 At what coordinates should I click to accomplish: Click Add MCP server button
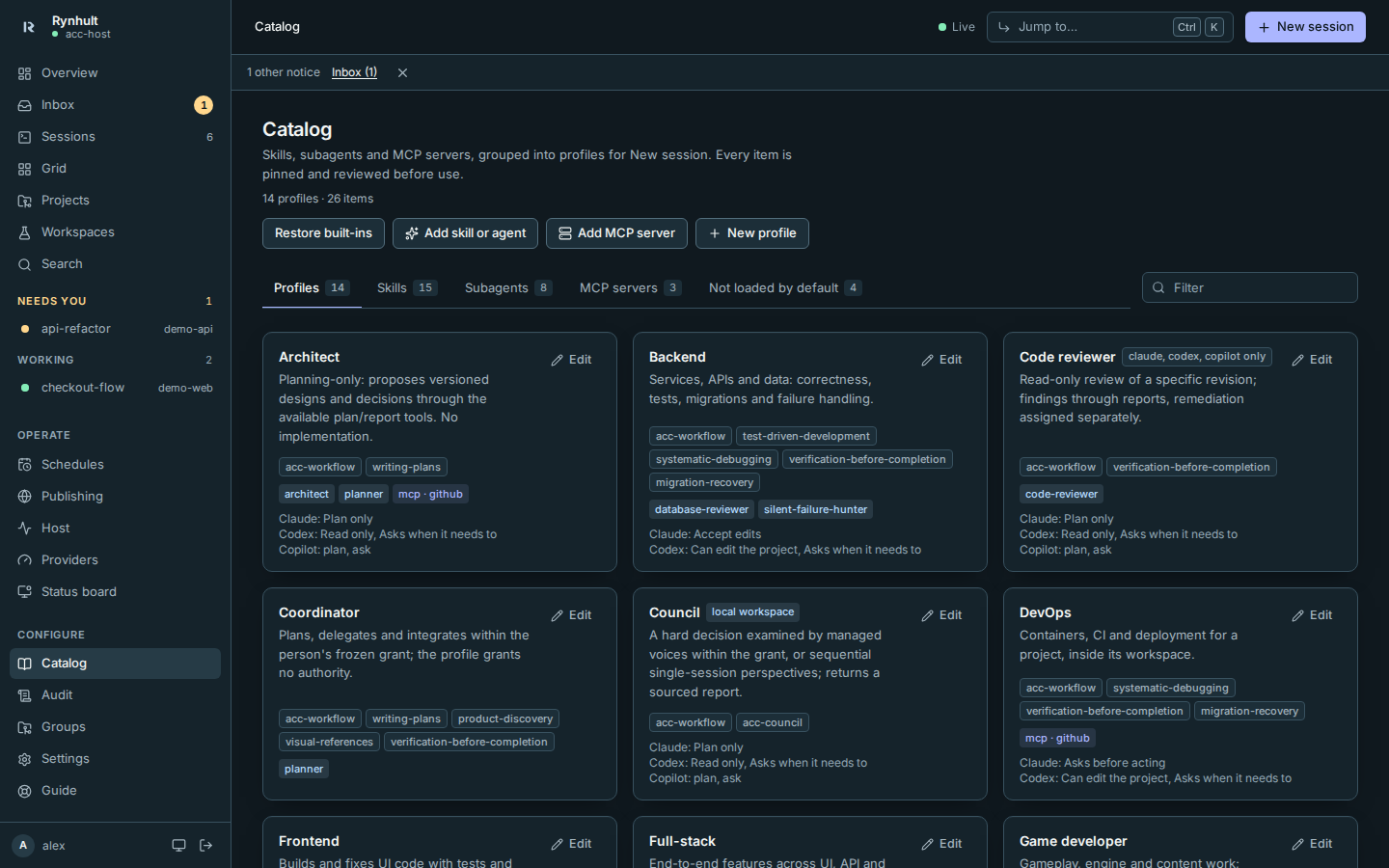616,233
